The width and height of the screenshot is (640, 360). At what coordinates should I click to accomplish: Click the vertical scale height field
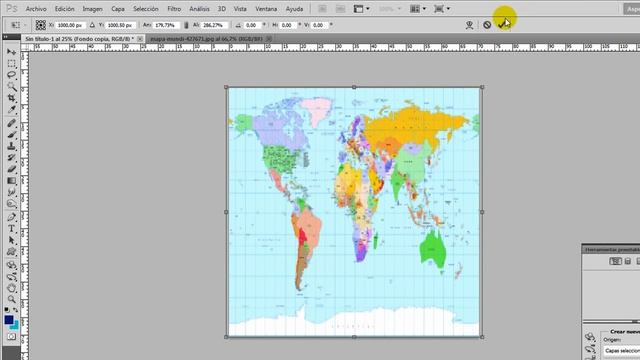click(x=215, y=25)
